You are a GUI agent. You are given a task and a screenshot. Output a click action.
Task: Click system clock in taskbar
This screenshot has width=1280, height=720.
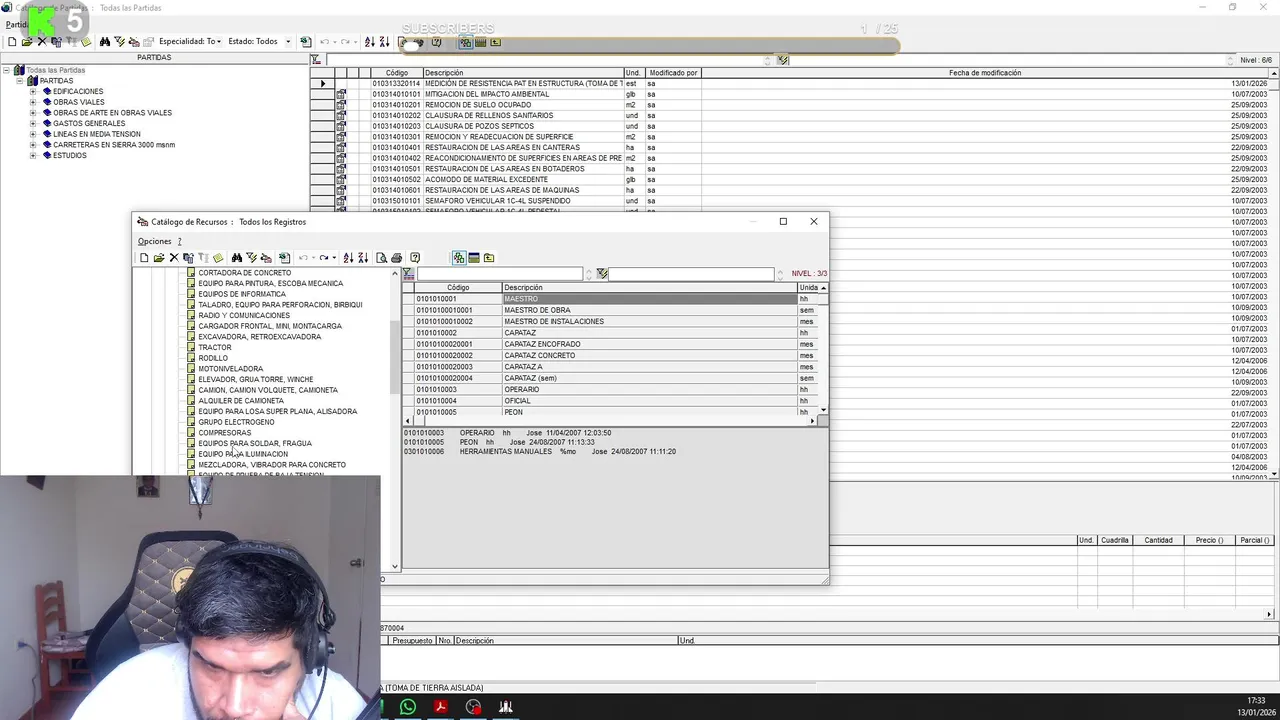pos(1256,706)
